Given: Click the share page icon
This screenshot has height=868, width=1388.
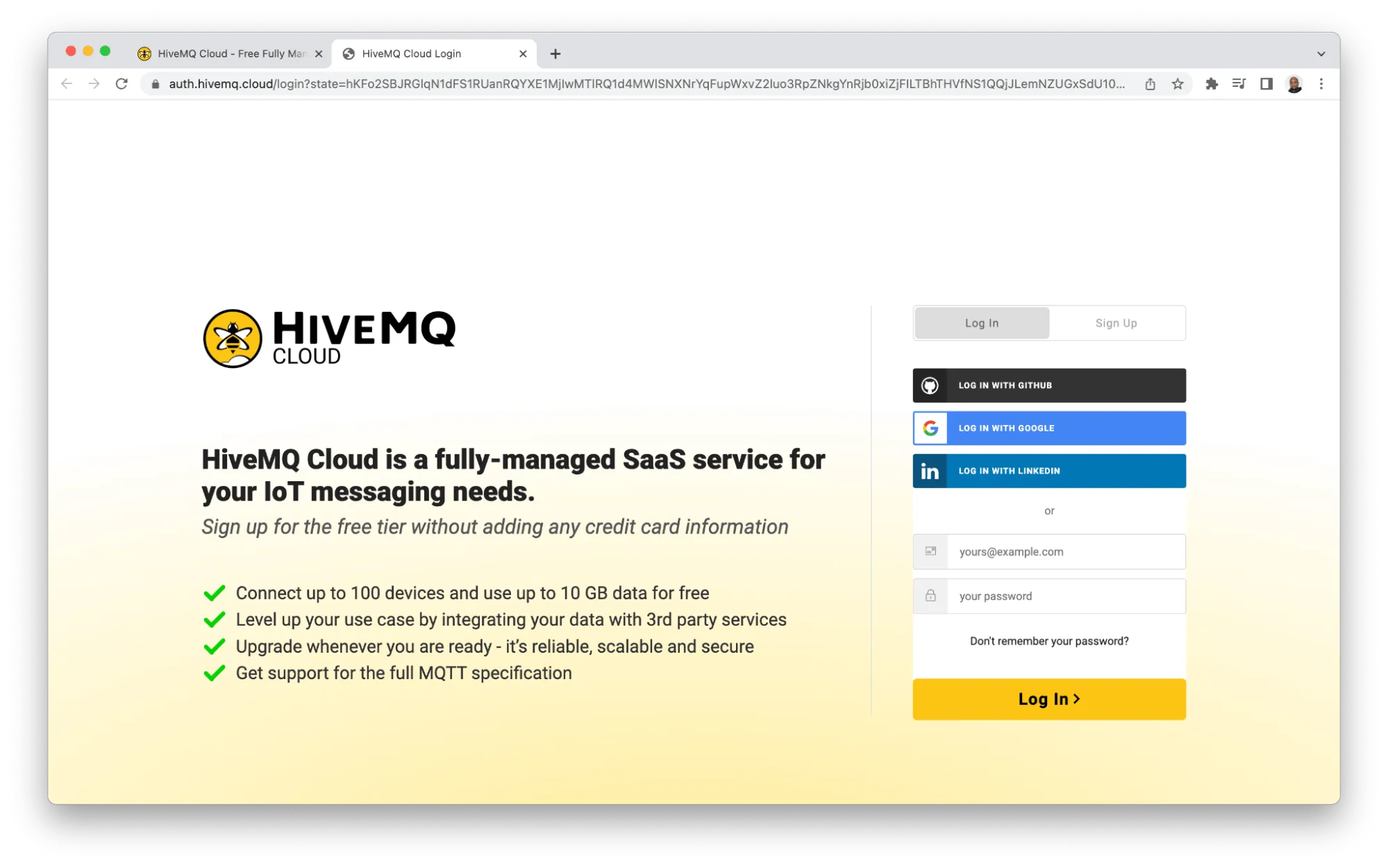Looking at the screenshot, I should [x=1150, y=84].
